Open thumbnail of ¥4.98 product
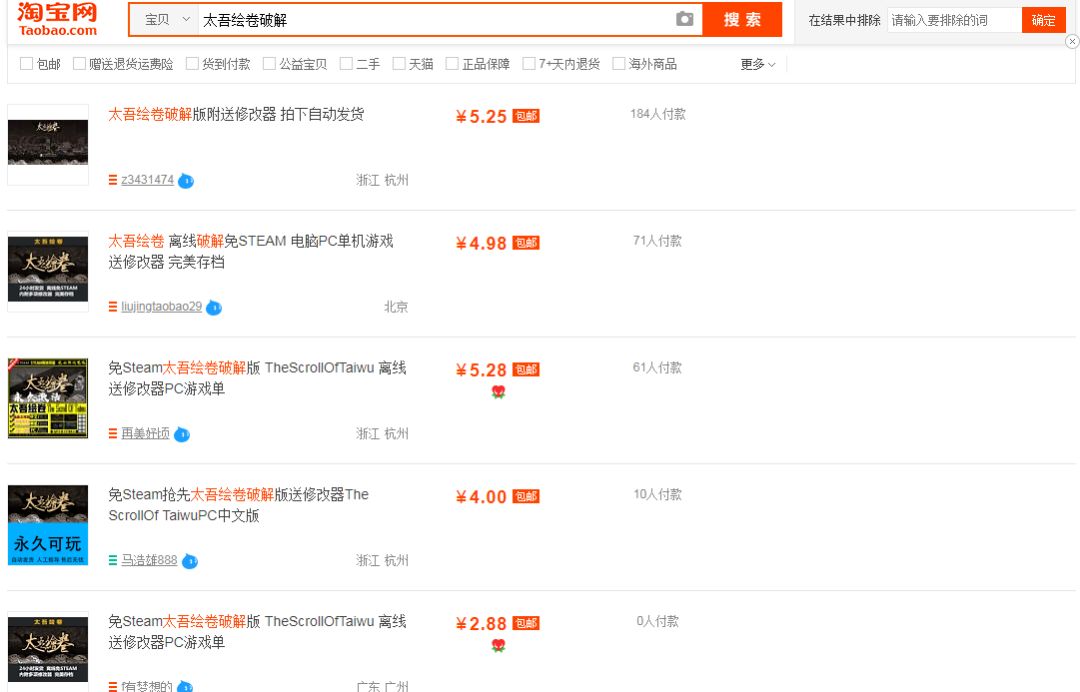This screenshot has width=1080, height=692. click(48, 271)
